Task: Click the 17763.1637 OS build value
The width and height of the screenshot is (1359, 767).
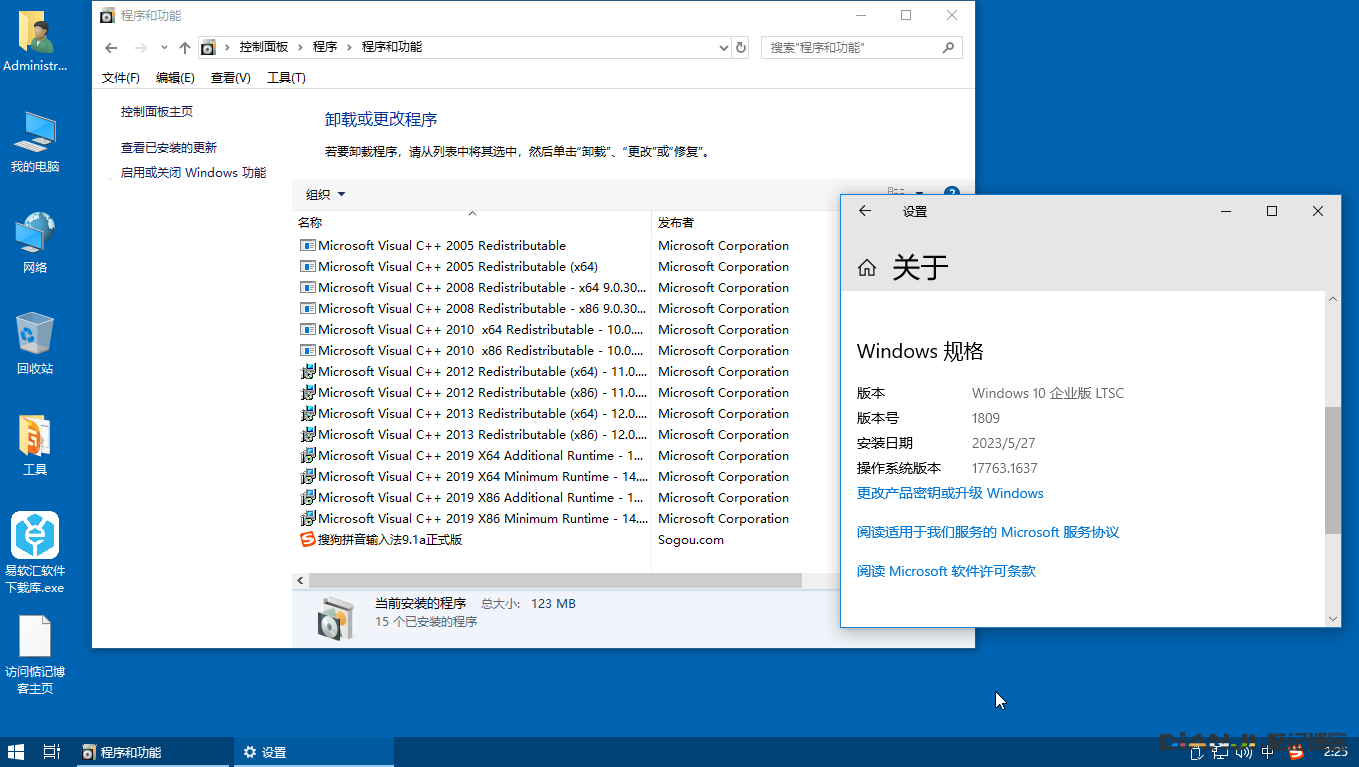Action: pyautogui.click(x=1005, y=468)
